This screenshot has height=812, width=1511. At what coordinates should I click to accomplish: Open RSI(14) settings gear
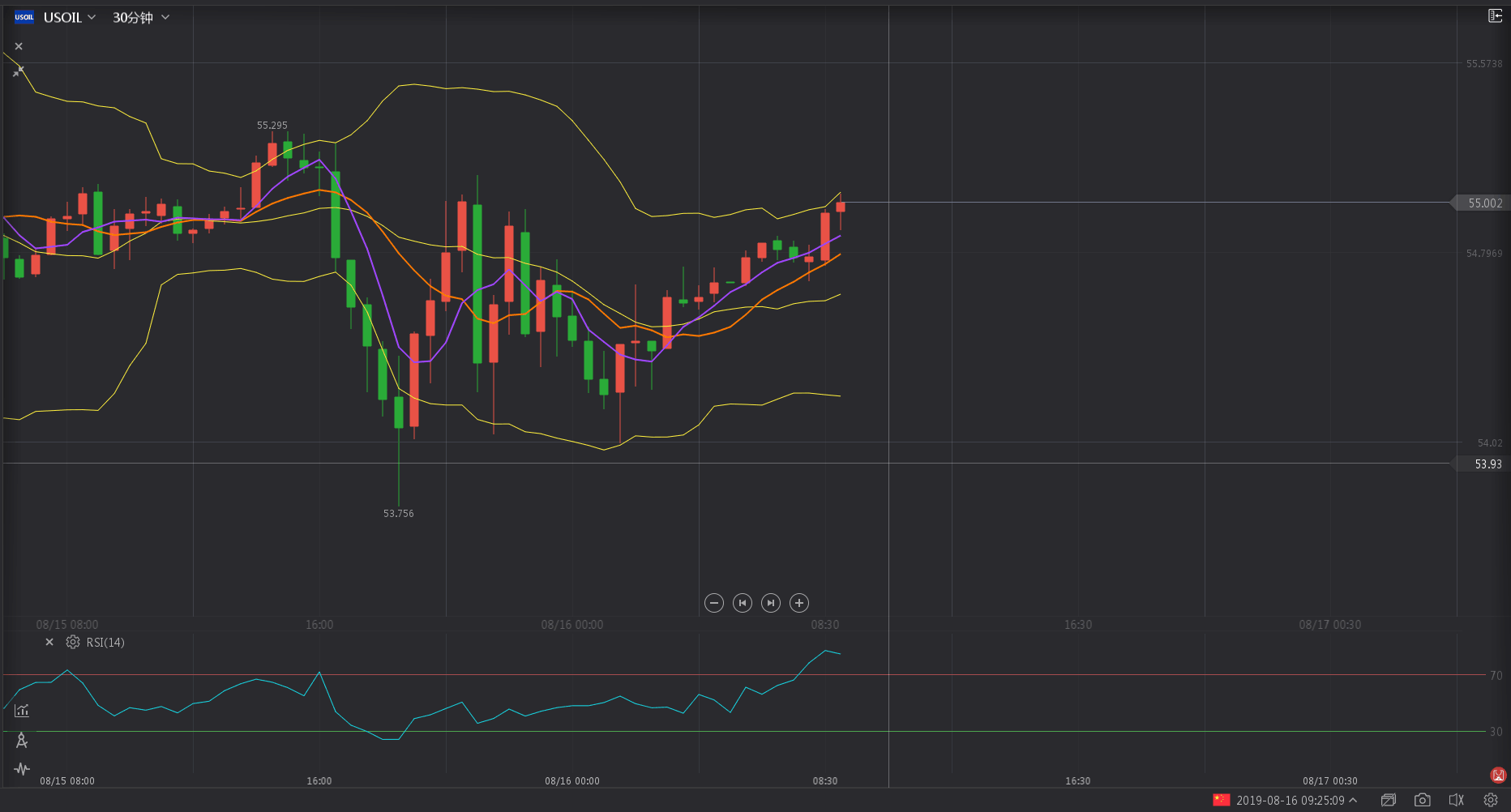coord(73,642)
